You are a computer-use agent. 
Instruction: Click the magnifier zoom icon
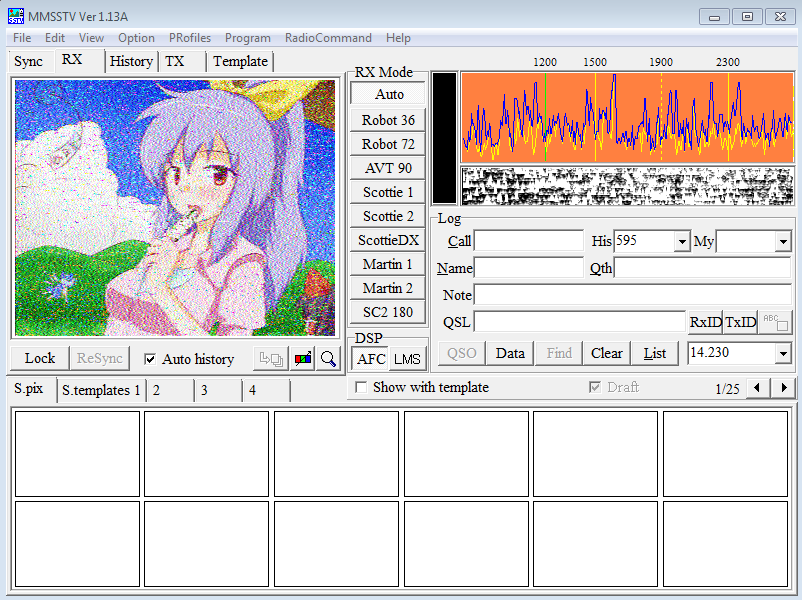point(328,359)
